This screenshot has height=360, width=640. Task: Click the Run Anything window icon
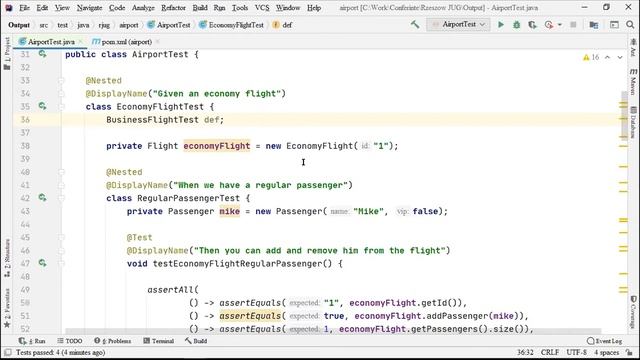tap(614, 25)
